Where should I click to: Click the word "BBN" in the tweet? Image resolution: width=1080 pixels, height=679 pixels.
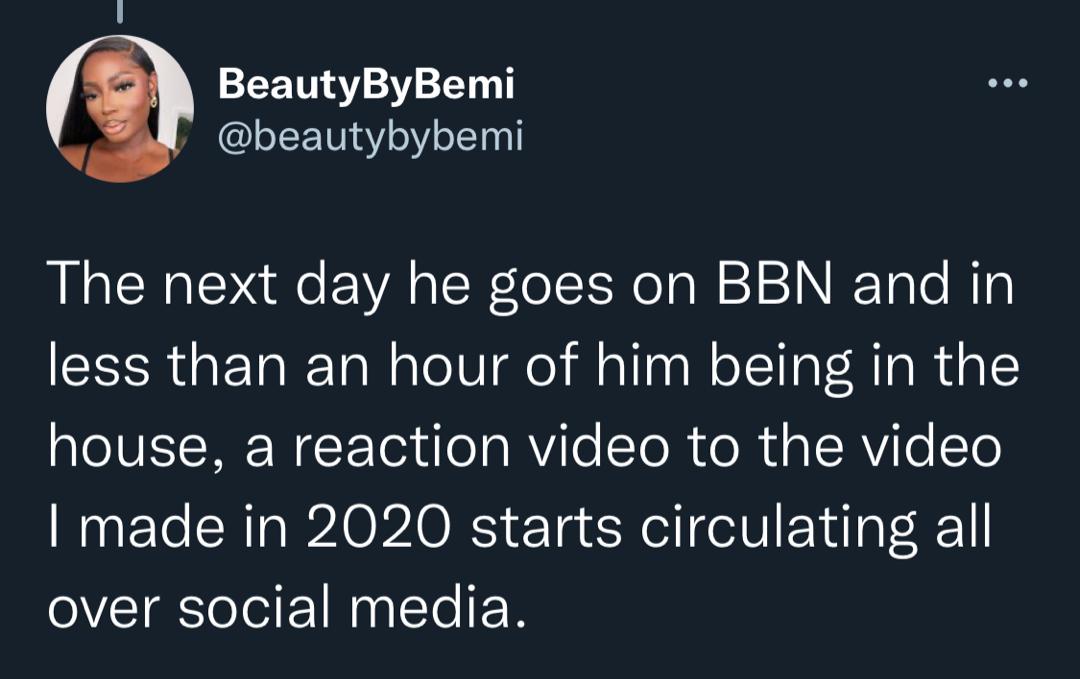(x=770, y=289)
